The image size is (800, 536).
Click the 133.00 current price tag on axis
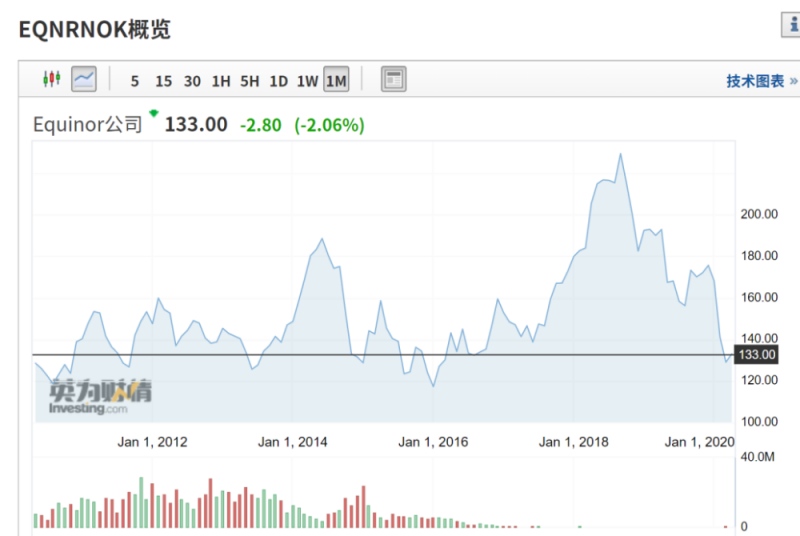[756, 355]
